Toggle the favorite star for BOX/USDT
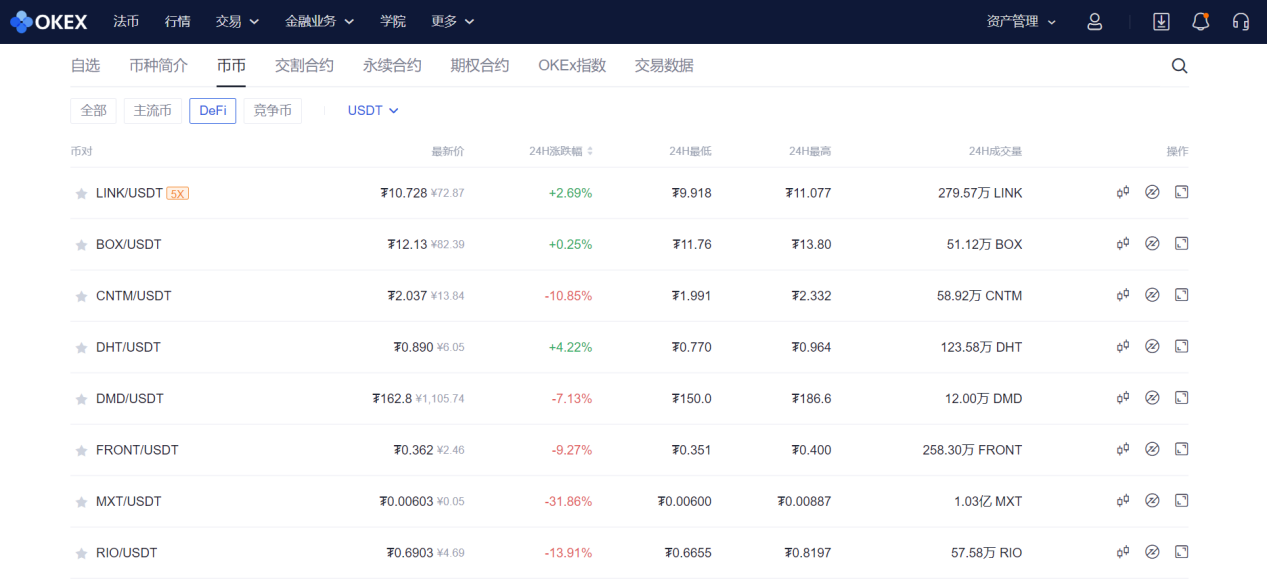This screenshot has height=583, width=1267. [x=81, y=245]
